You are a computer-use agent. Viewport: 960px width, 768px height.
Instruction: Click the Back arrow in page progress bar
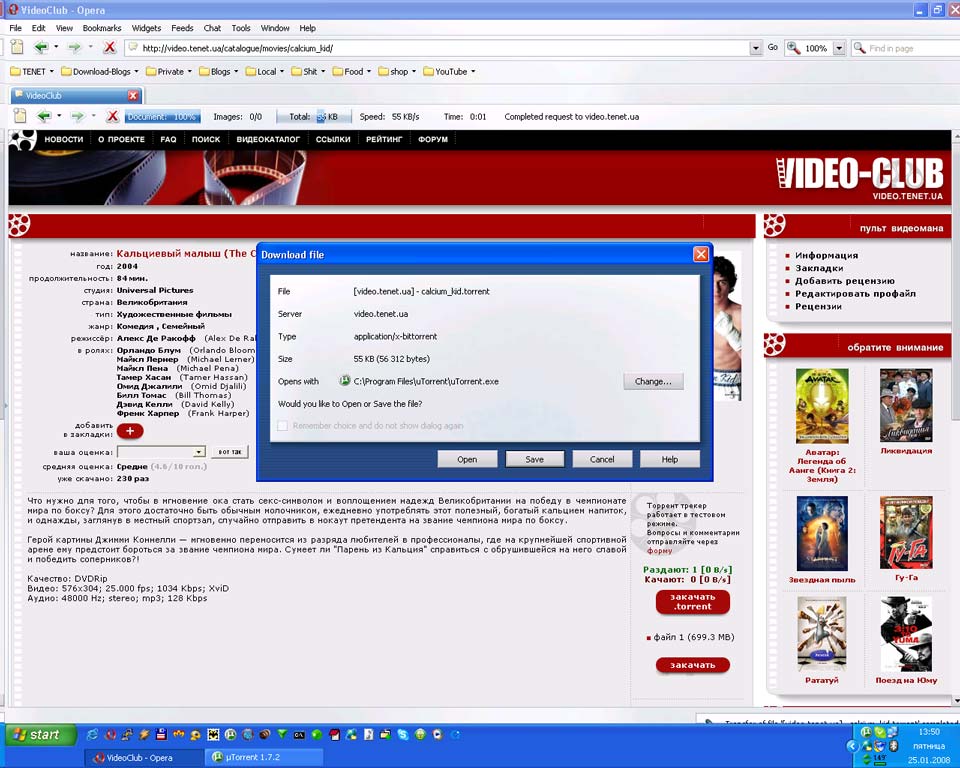(43, 116)
